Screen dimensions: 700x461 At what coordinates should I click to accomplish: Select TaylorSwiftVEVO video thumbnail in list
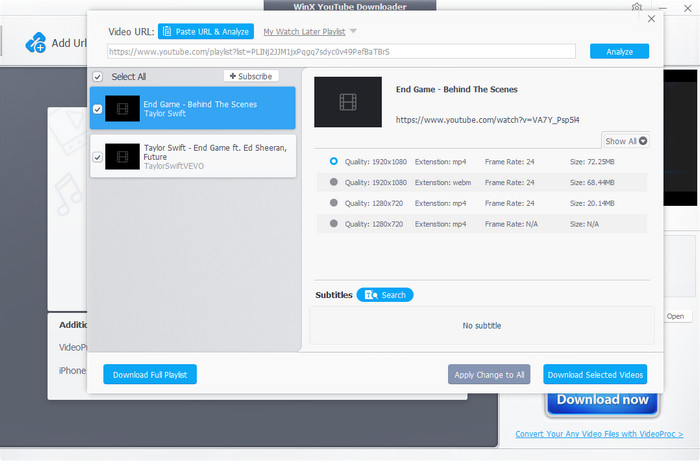tap(122, 156)
